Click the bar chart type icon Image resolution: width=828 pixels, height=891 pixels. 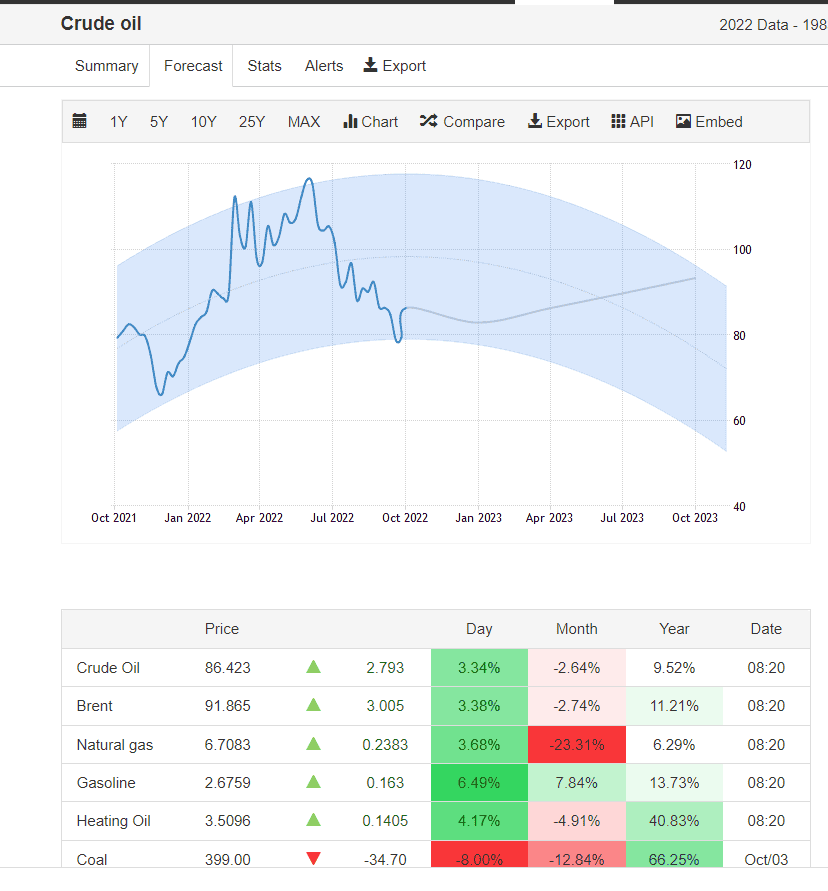(x=350, y=121)
